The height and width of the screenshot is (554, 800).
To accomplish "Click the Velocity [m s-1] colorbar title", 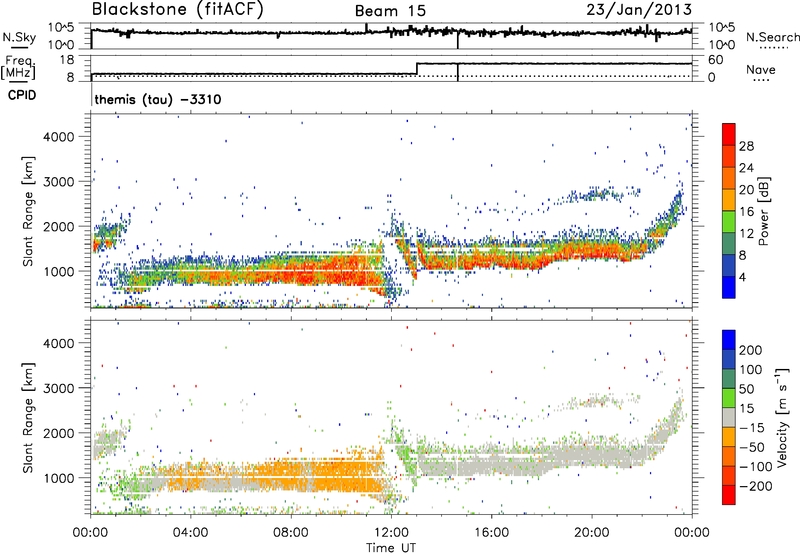I will 782,417.
